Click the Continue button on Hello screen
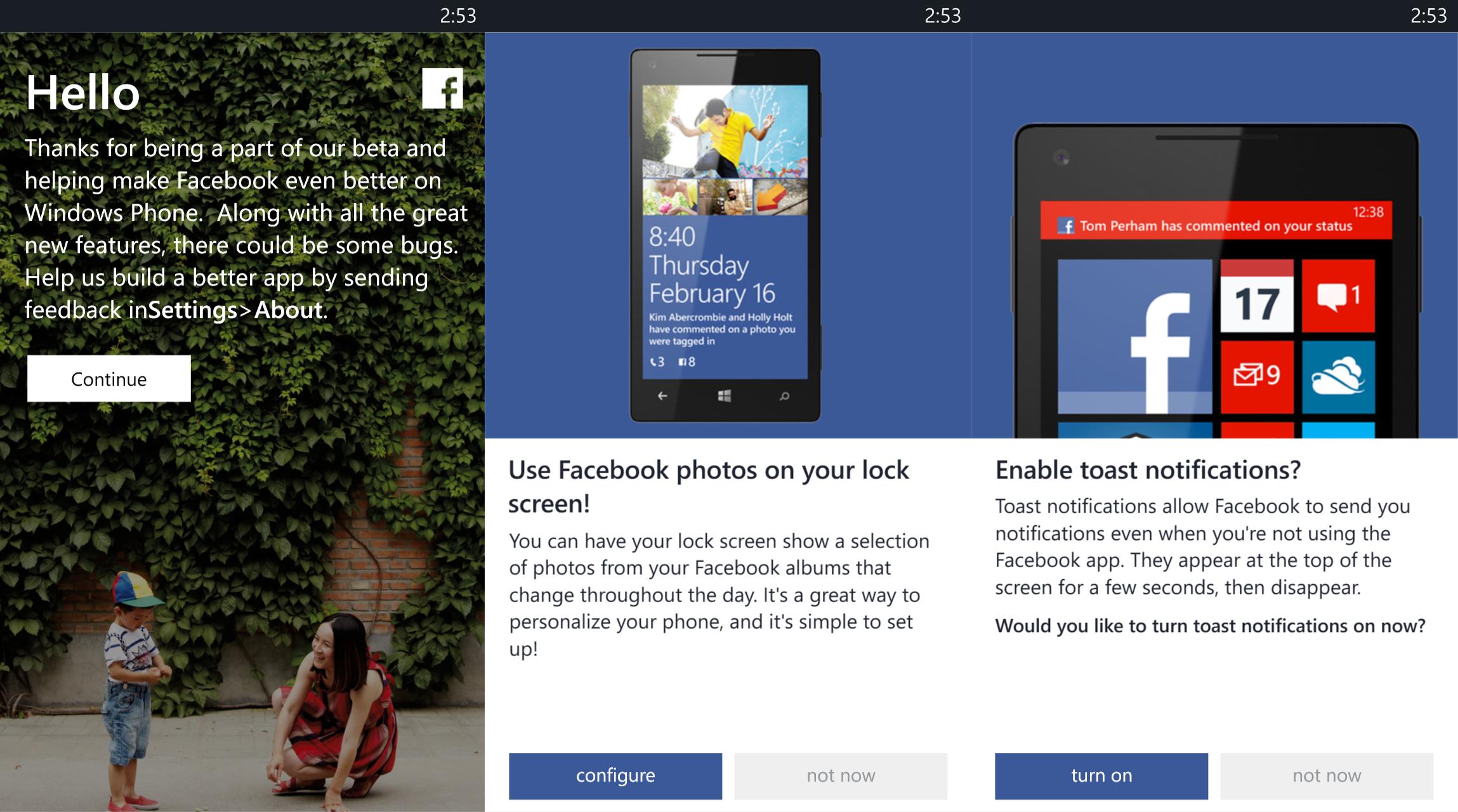The width and height of the screenshot is (1458, 812). click(x=108, y=377)
